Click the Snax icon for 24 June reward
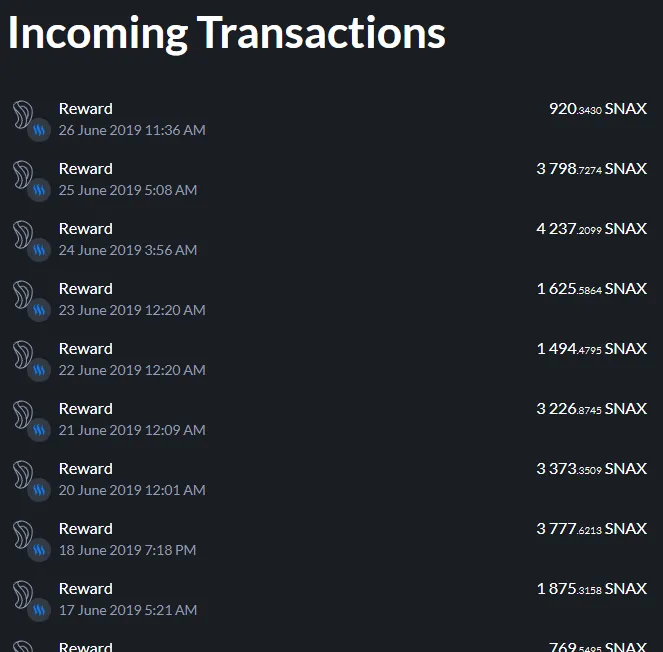Image resolution: width=663 pixels, height=652 pixels. click(24, 236)
